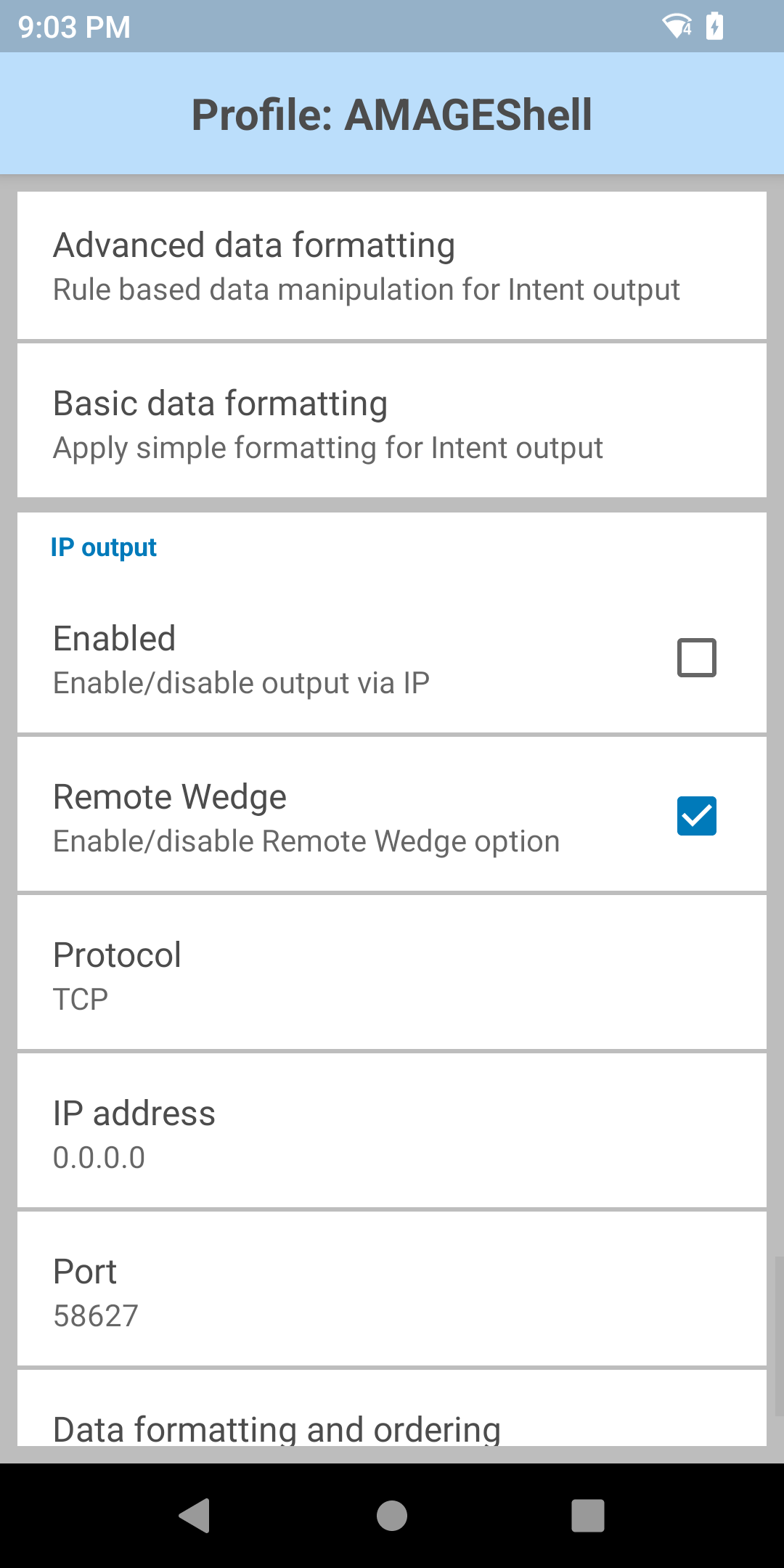Tap Rule based data manipulation subtitle
The image size is (784, 1568).
(x=366, y=290)
